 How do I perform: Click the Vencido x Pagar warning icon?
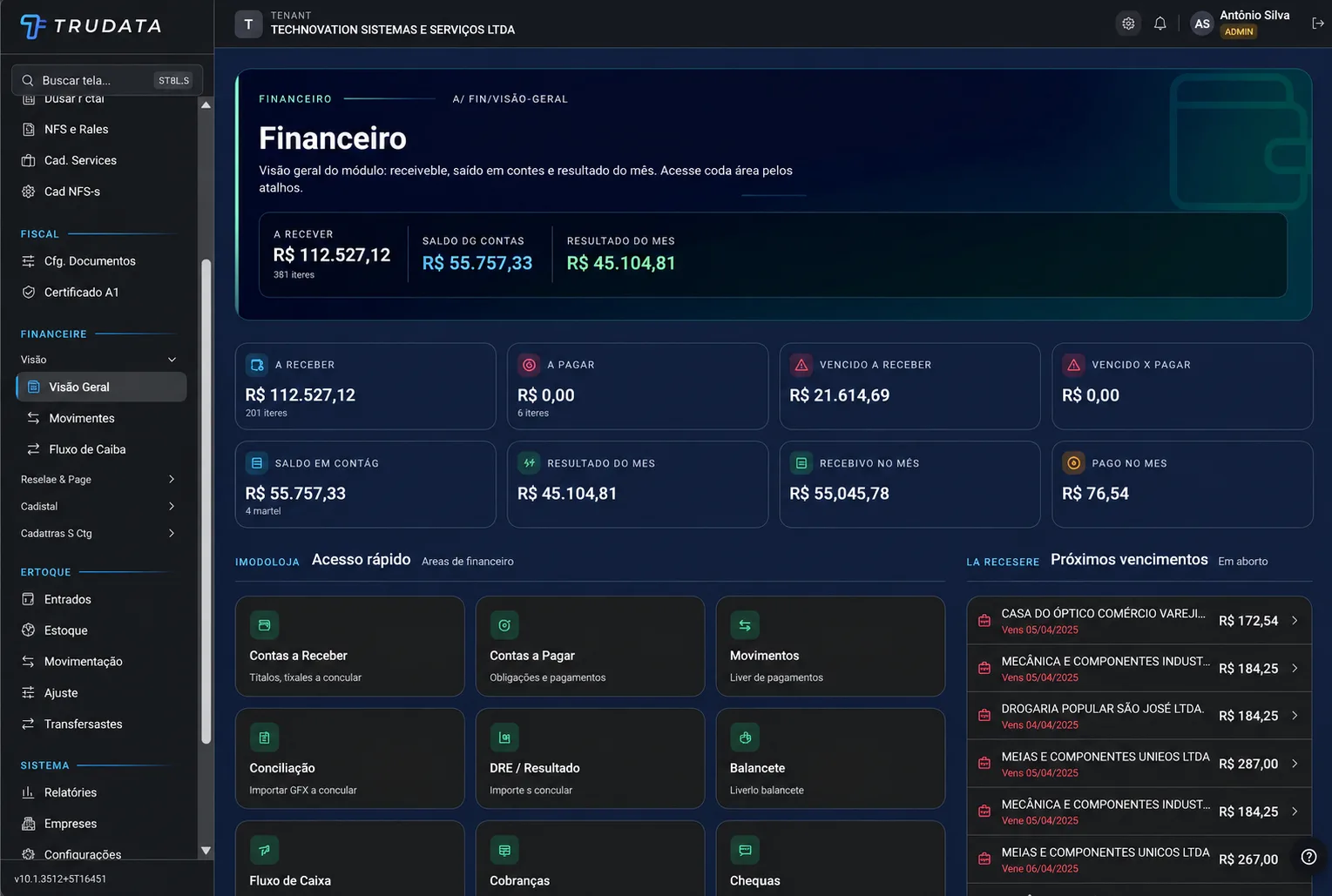coord(1074,365)
